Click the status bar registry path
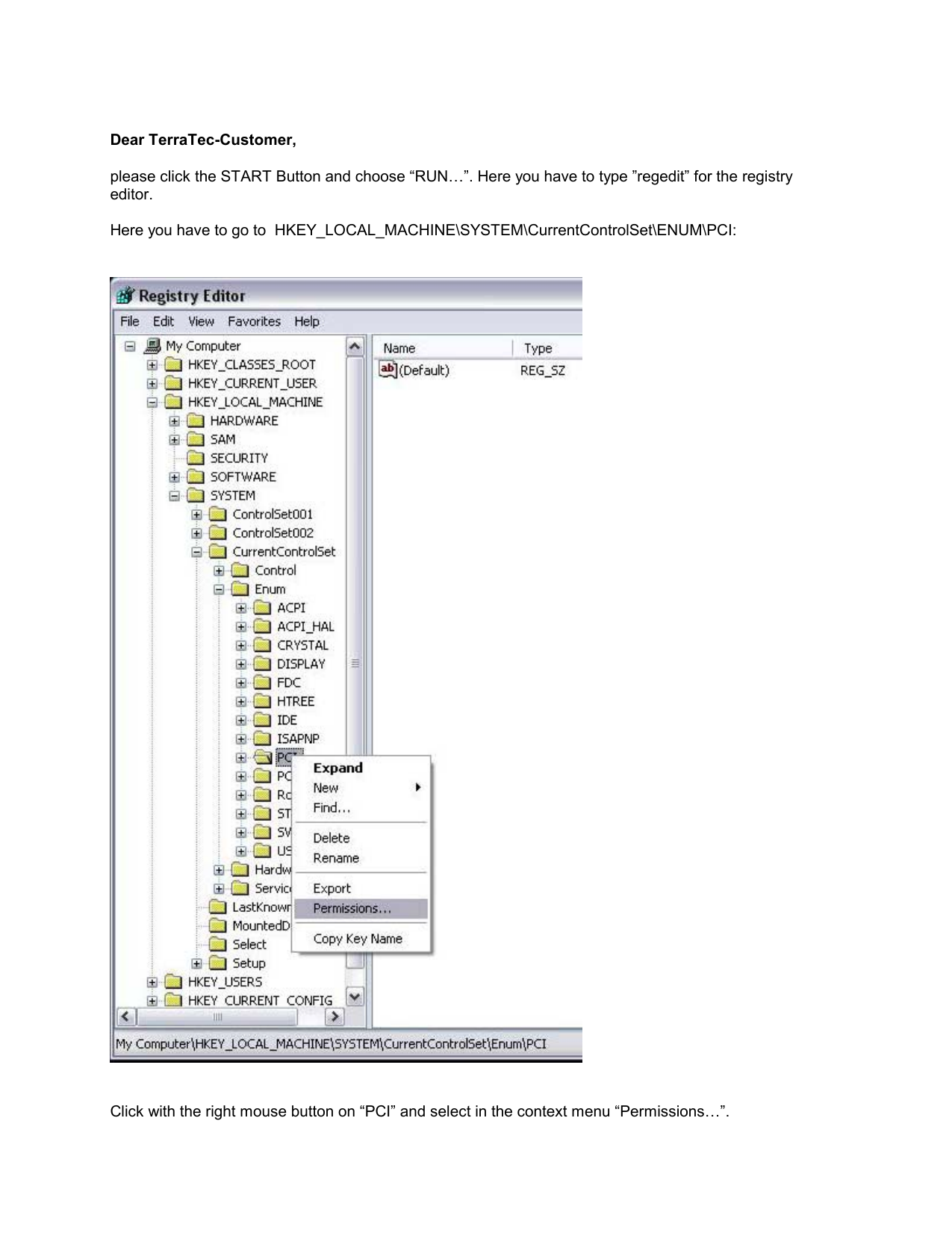 pyautogui.click(x=331, y=1044)
